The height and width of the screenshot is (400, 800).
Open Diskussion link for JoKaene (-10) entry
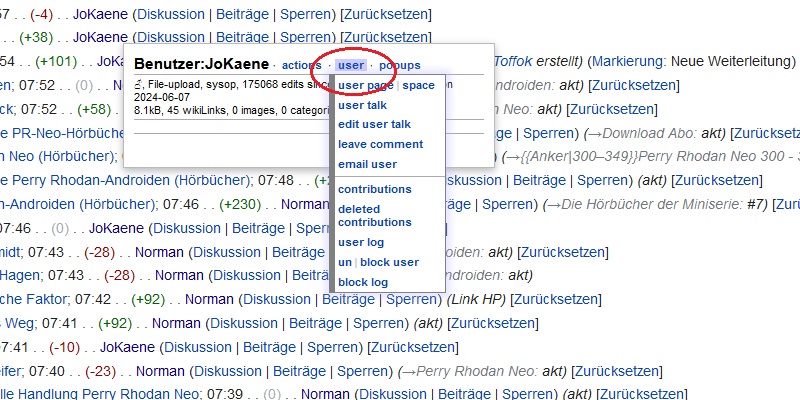pos(197,347)
